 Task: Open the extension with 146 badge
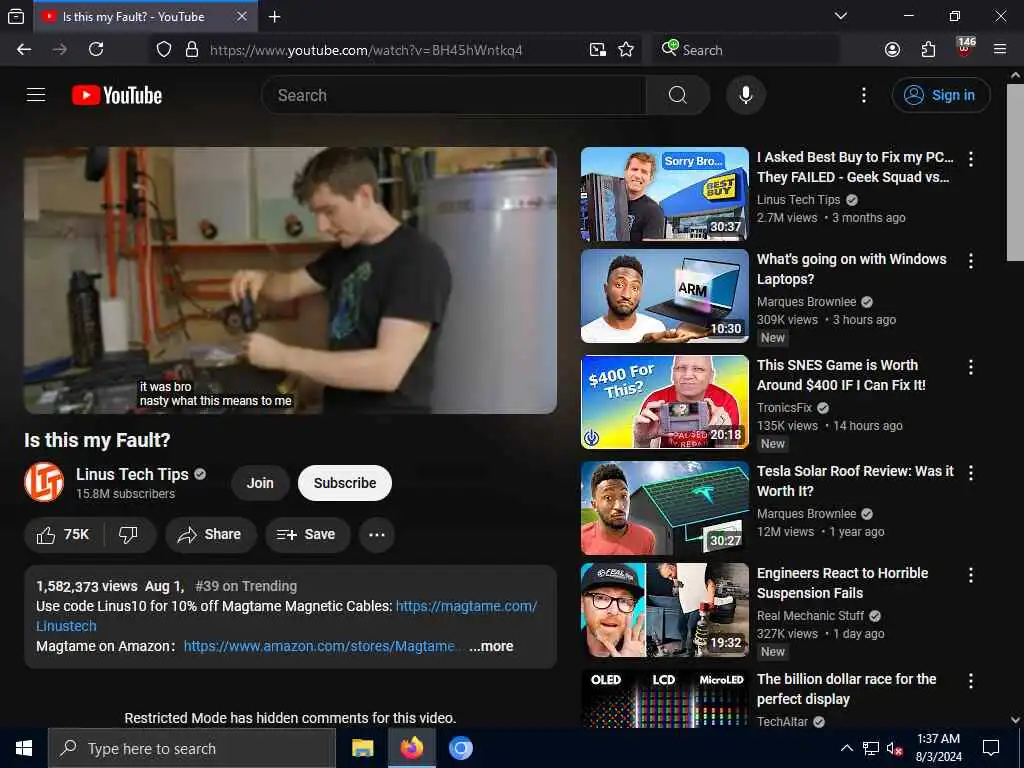[965, 48]
